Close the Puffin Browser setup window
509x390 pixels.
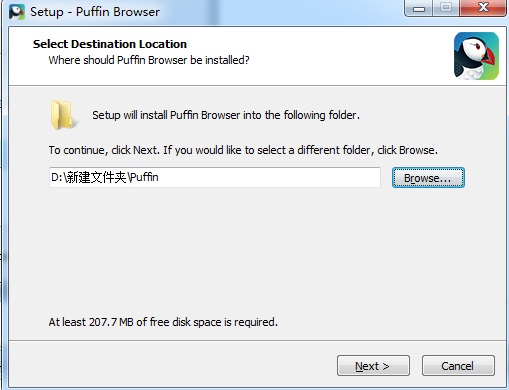tap(483, 8)
